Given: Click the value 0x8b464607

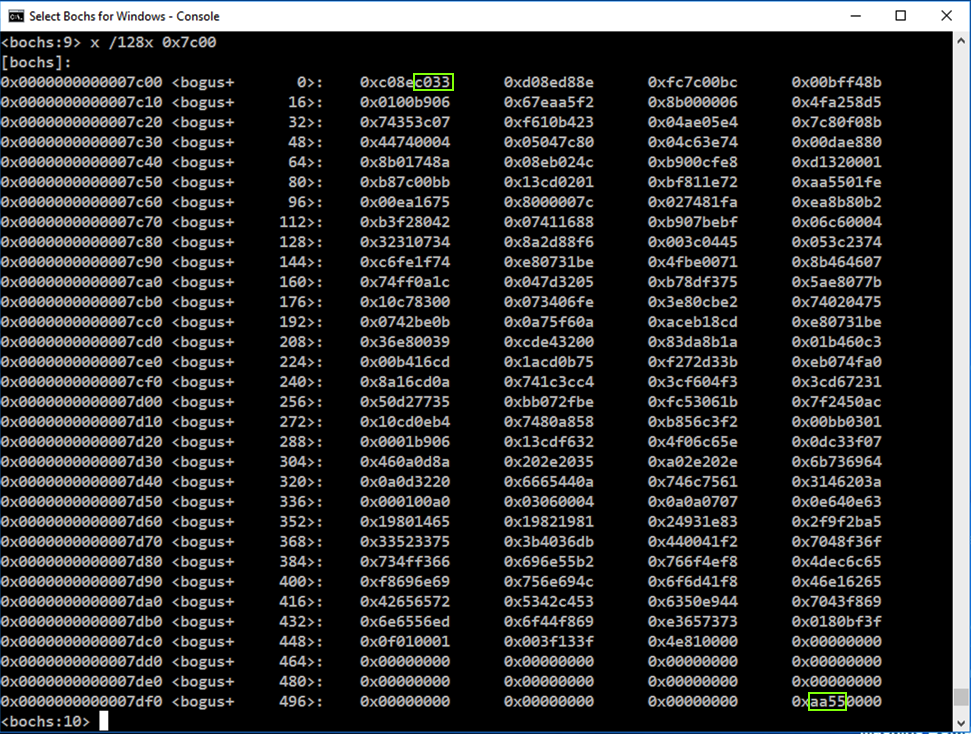Looking at the screenshot, I should coord(836,262).
